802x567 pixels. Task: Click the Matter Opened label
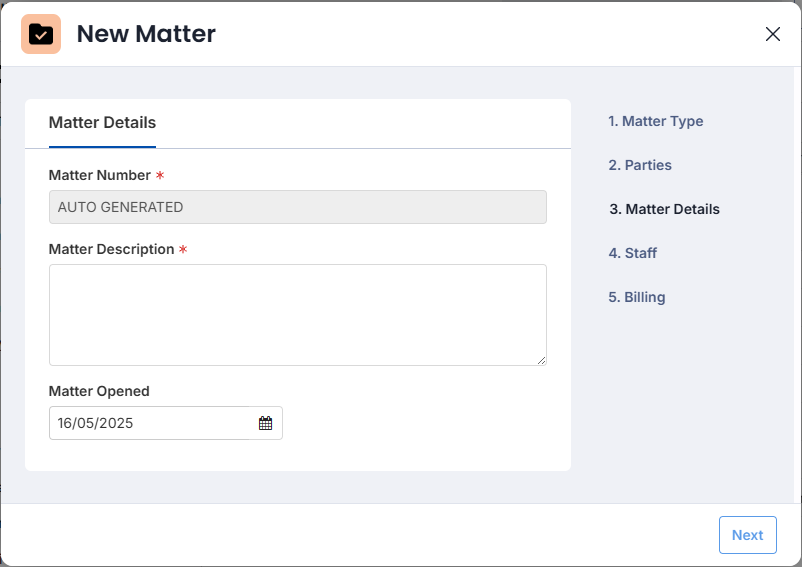point(99,391)
